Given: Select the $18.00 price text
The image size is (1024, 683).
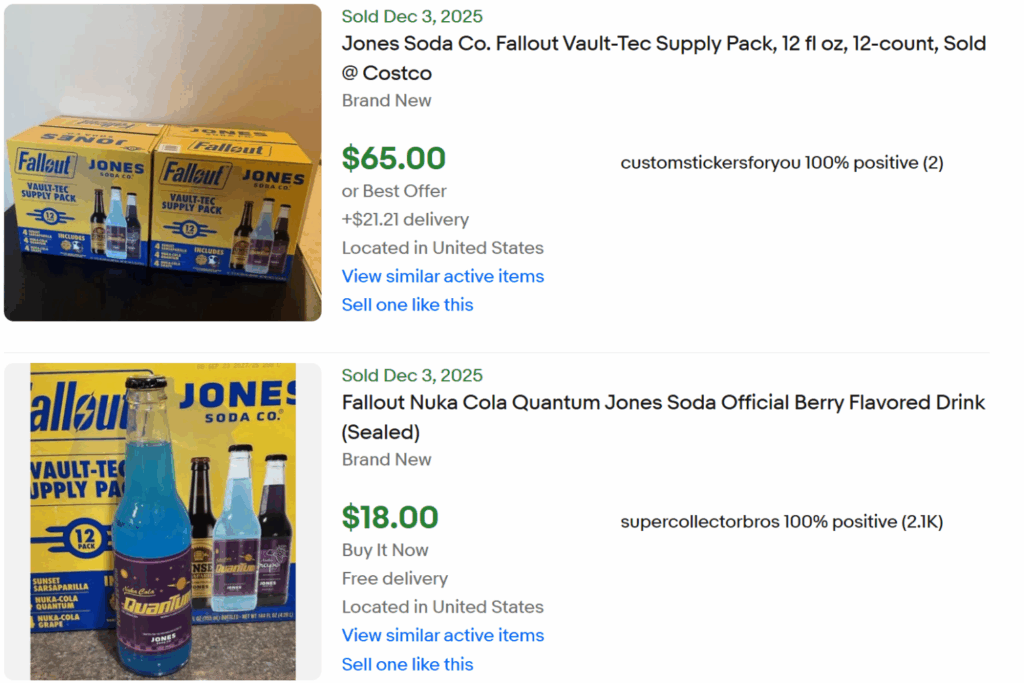Looking at the screenshot, I should 391,517.
